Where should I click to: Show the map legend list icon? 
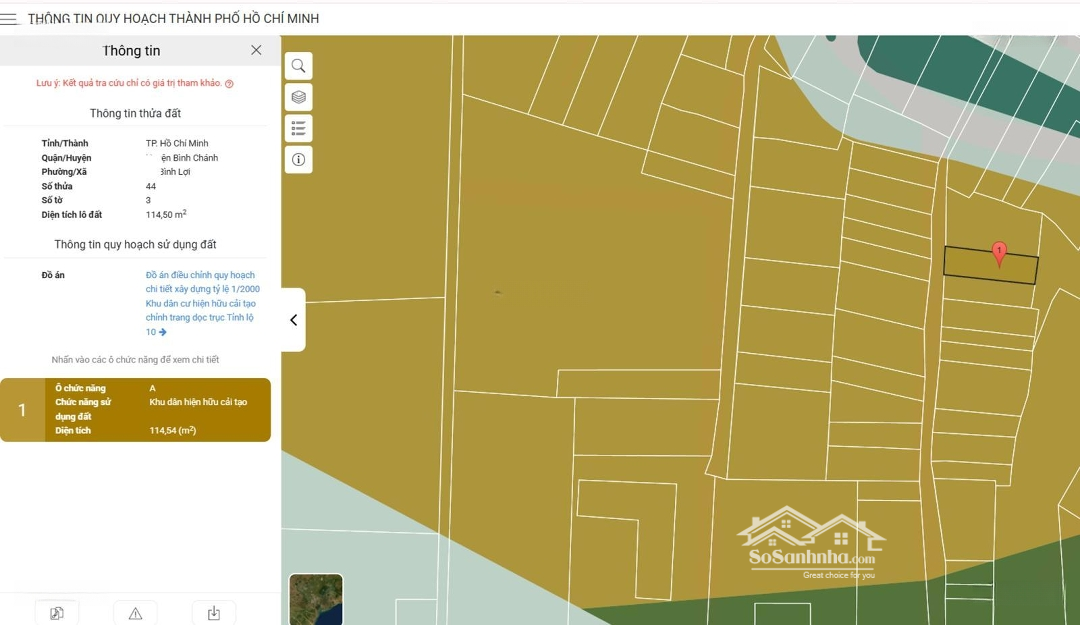(298, 128)
